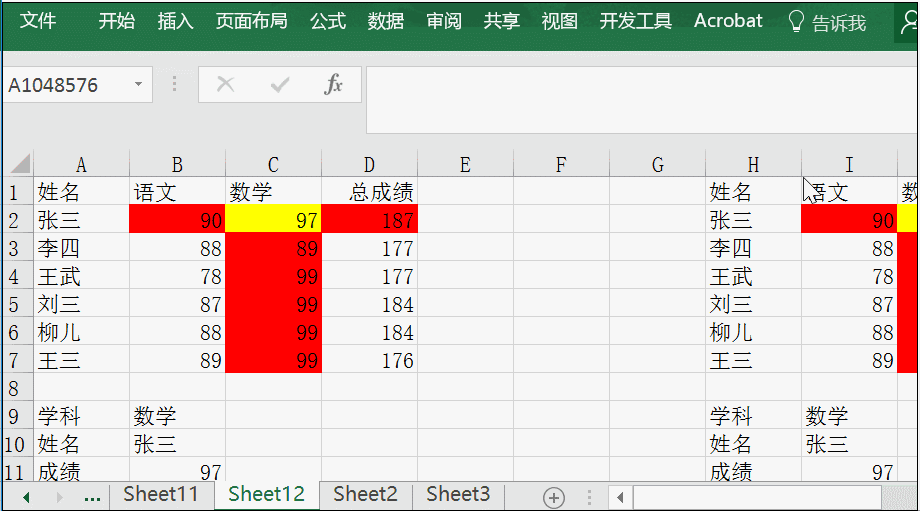Screen dimensions: 920x511
Task: Click the New sheet plus icon
Action: pos(553,498)
